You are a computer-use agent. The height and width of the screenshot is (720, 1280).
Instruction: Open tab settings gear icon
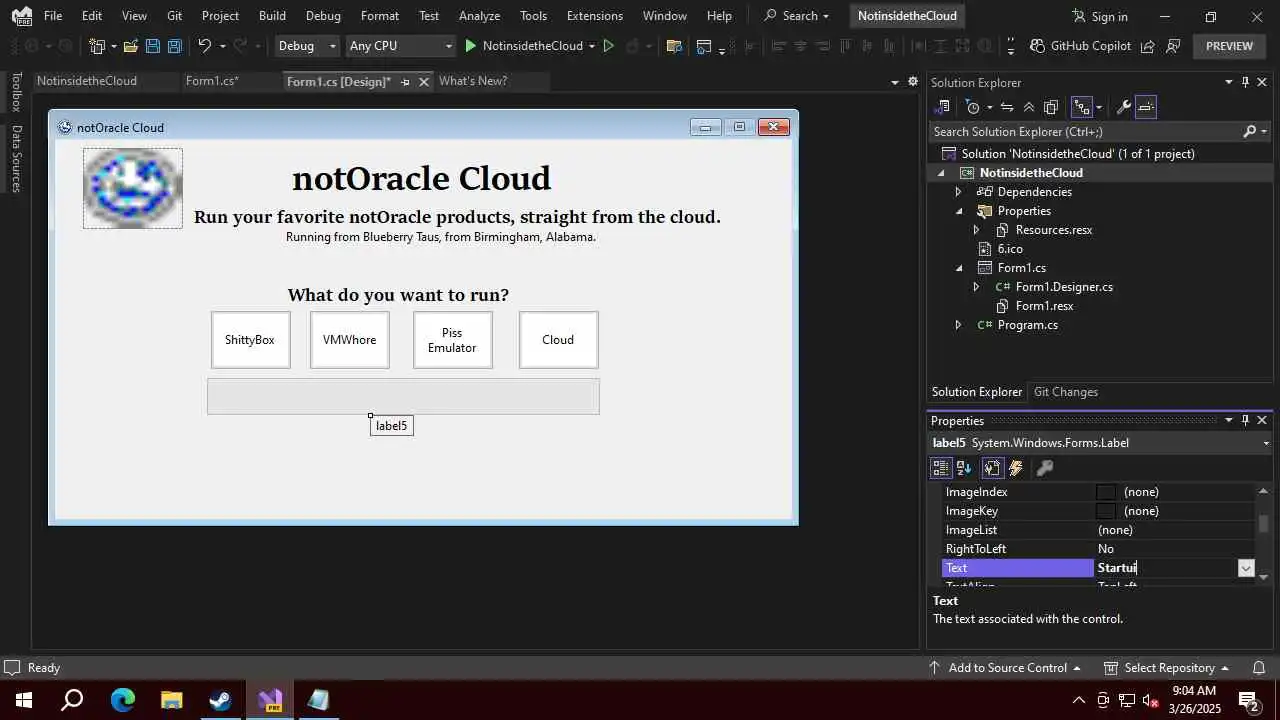click(913, 82)
